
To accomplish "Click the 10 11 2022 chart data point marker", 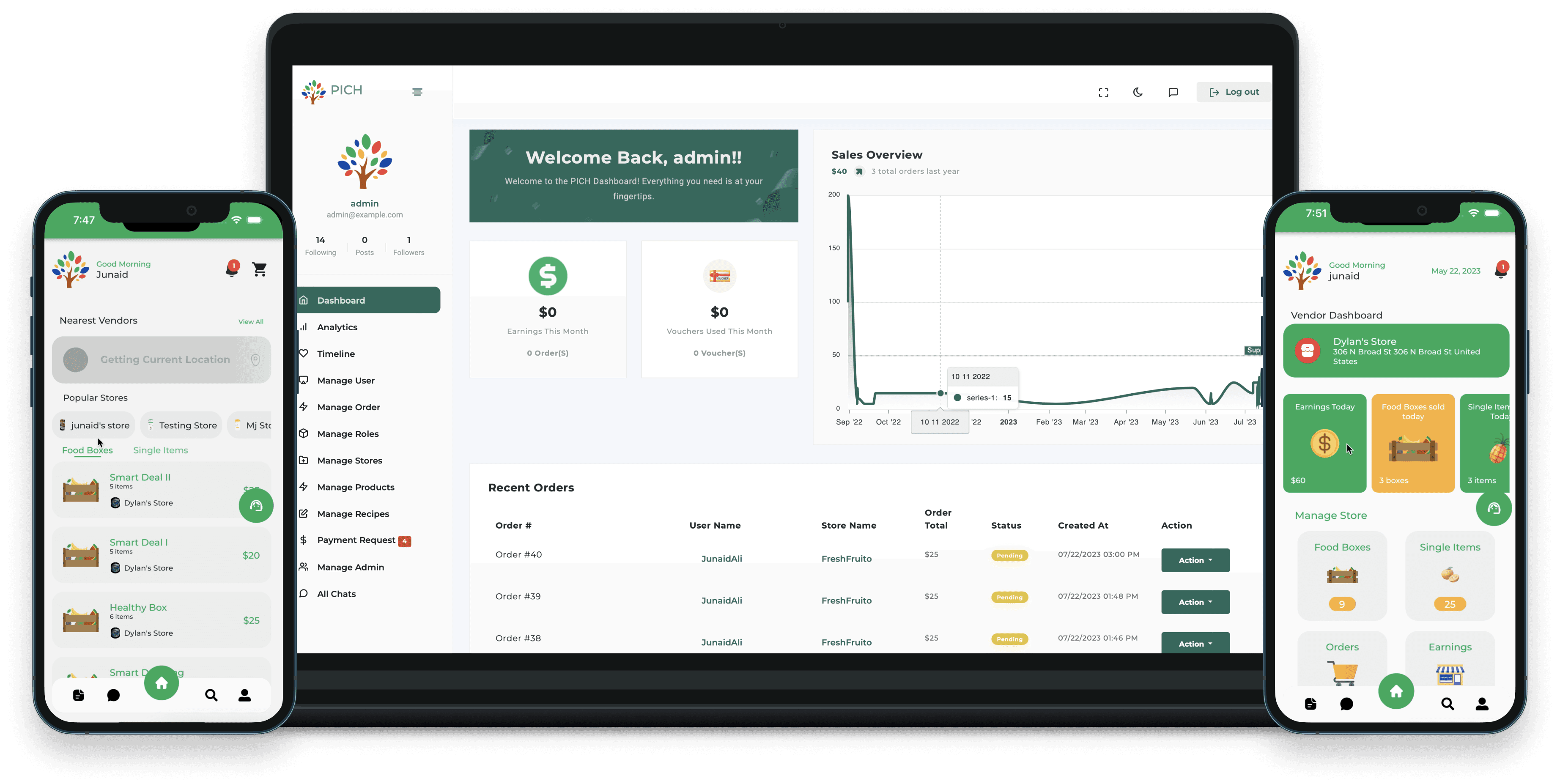I will click(x=940, y=393).
